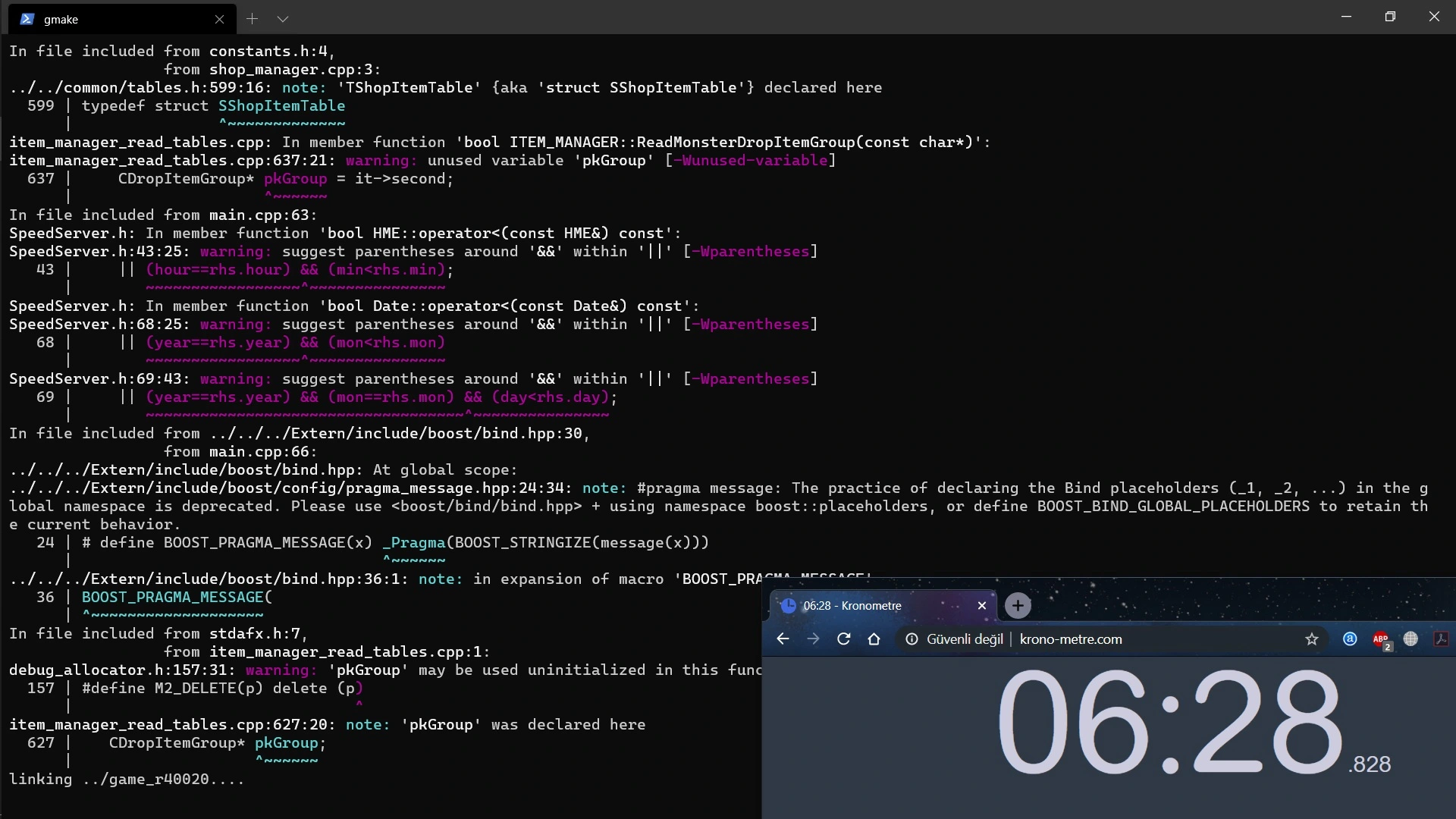Click 'SShopItemTable' struct name text
Screen dimensions: 1456x819
point(281,106)
